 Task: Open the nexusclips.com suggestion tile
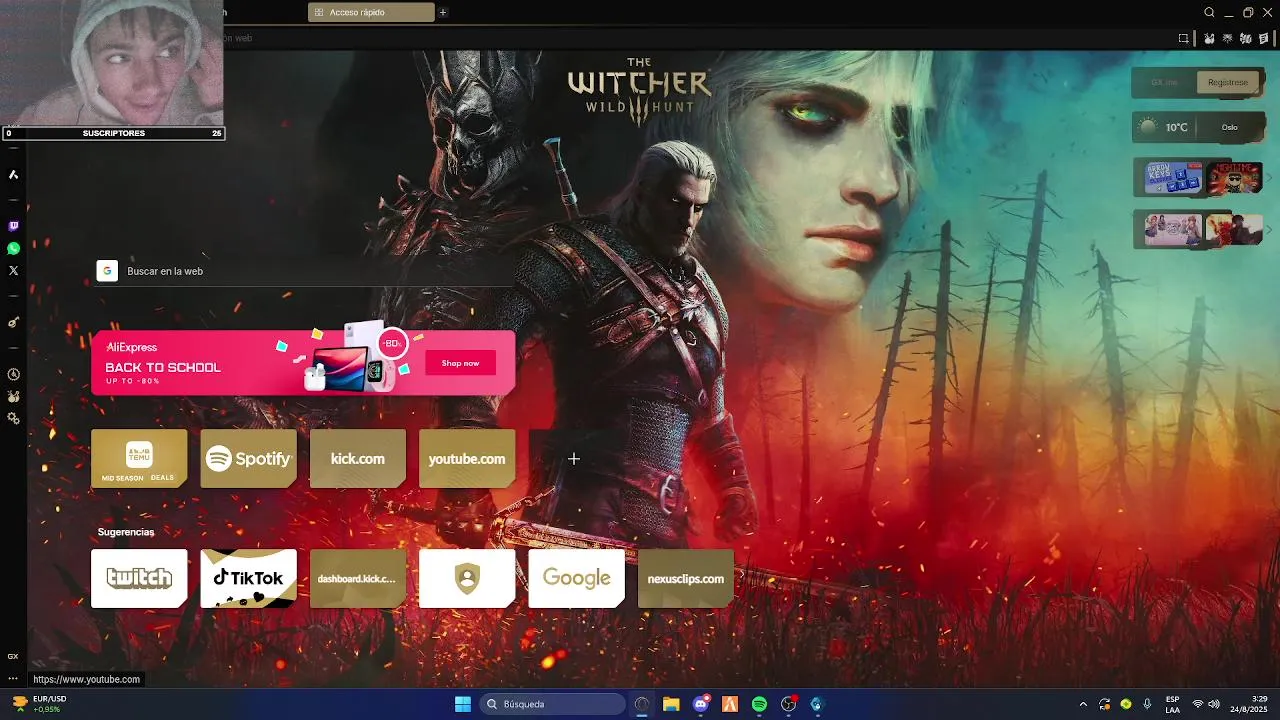click(686, 578)
